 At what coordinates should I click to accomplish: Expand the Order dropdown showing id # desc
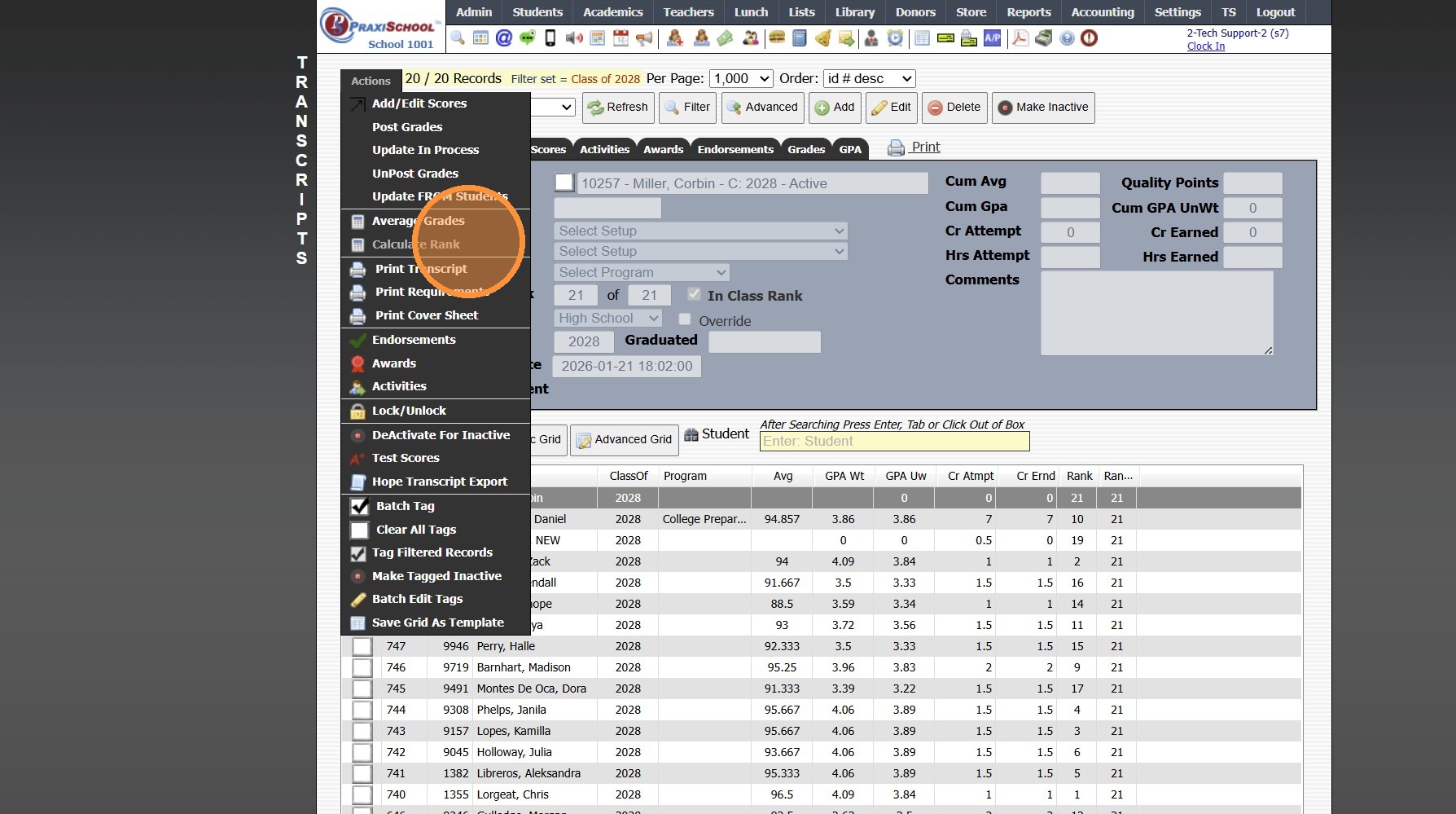click(869, 79)
